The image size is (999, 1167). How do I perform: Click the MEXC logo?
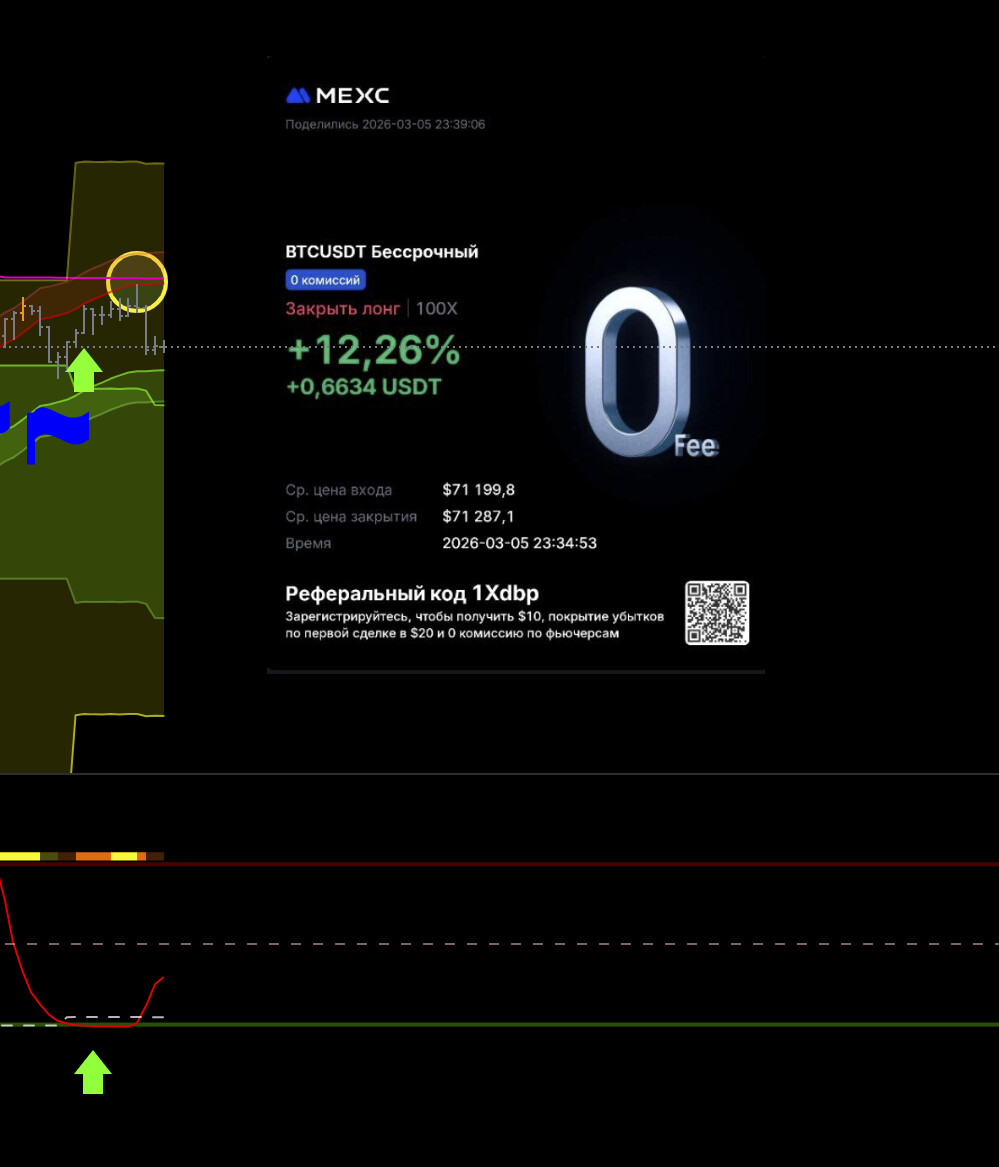[337, 96]
